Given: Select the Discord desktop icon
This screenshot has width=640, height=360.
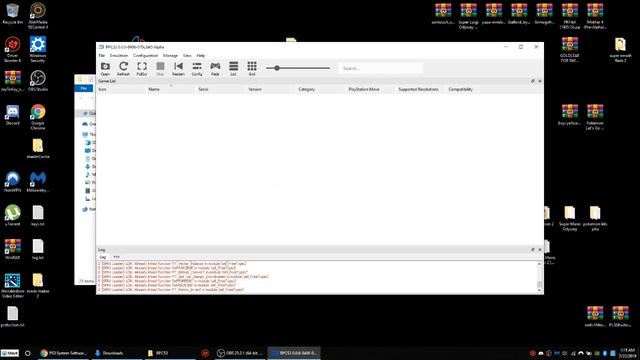Looking at the screenshot, I should [12, 115].
